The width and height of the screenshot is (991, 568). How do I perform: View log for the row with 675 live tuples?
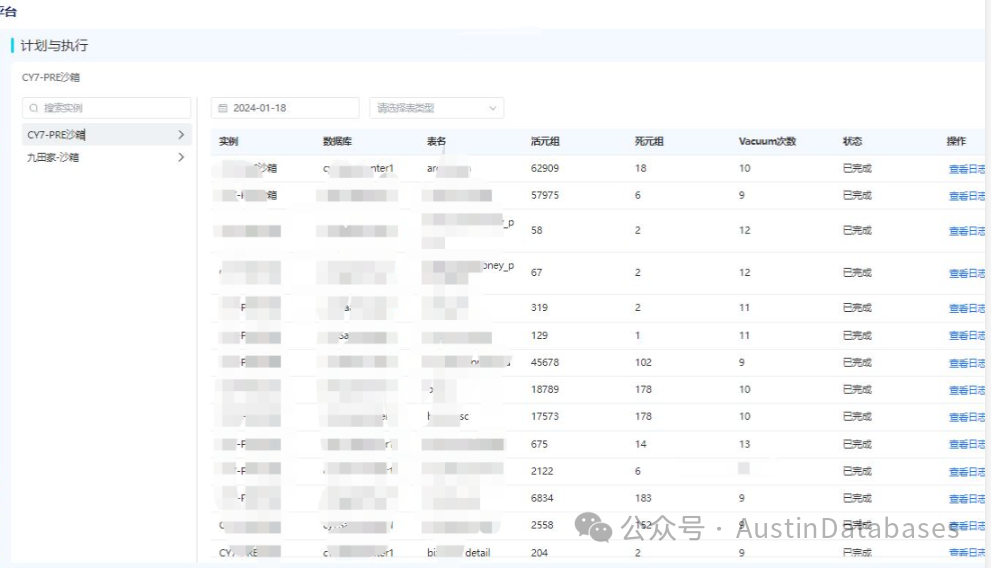(x=966, y=444)
